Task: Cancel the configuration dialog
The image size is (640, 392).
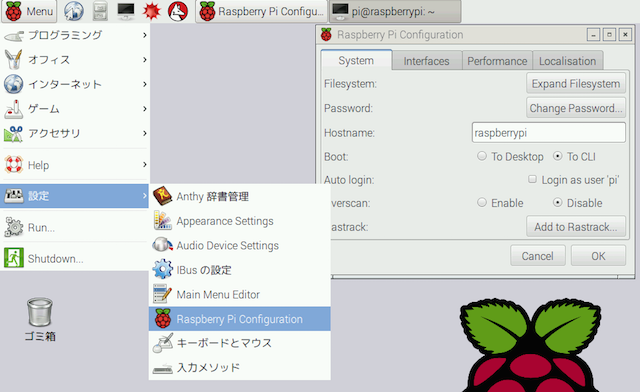Action: 538,256
